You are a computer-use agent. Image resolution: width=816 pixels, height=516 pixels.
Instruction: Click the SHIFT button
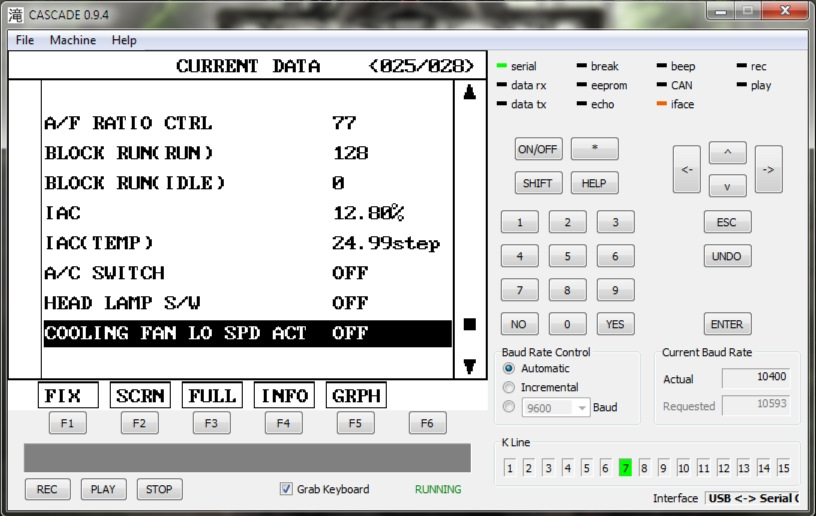coord(538,183)
